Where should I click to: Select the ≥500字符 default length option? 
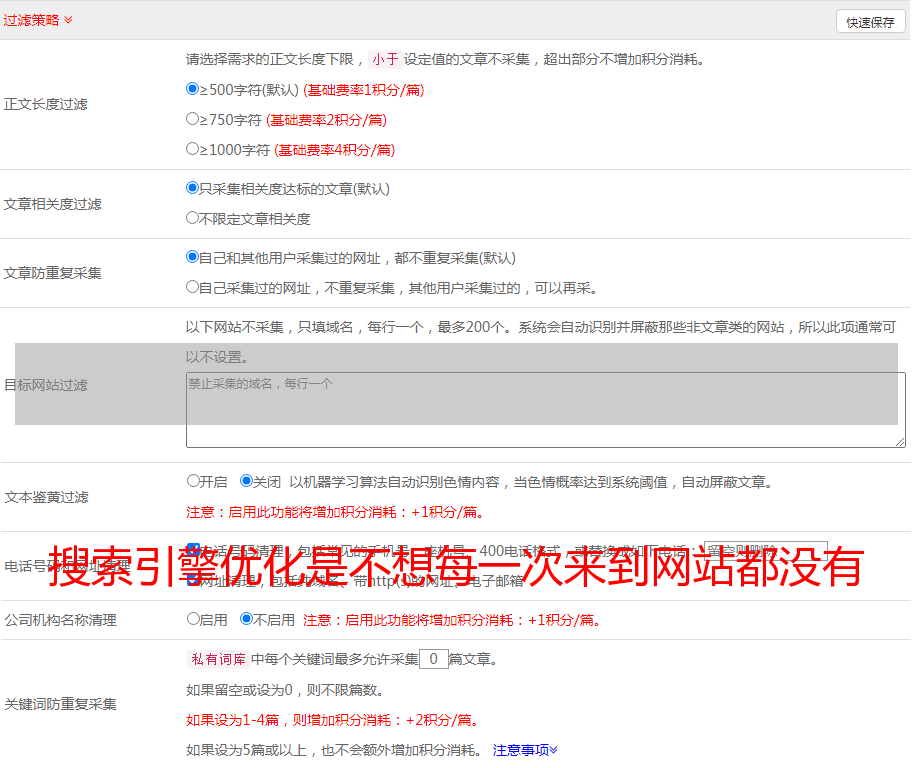coord(193,89)
